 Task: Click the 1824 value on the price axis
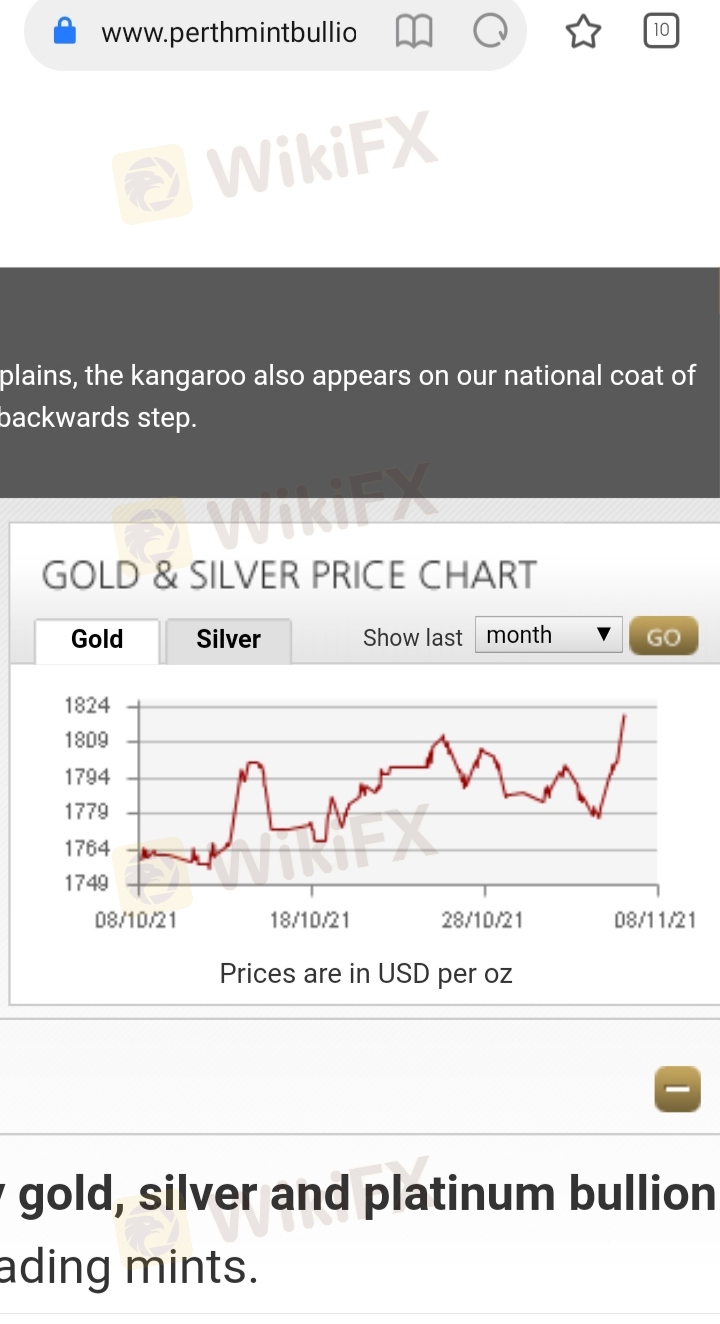point(86,705)
